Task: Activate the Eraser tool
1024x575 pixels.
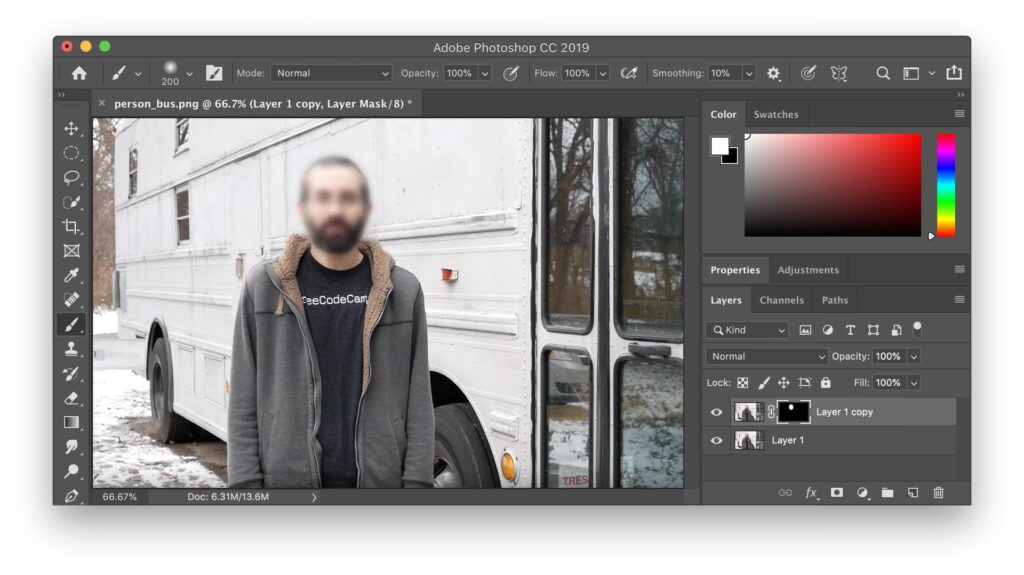Action: (x=71, y=398)
